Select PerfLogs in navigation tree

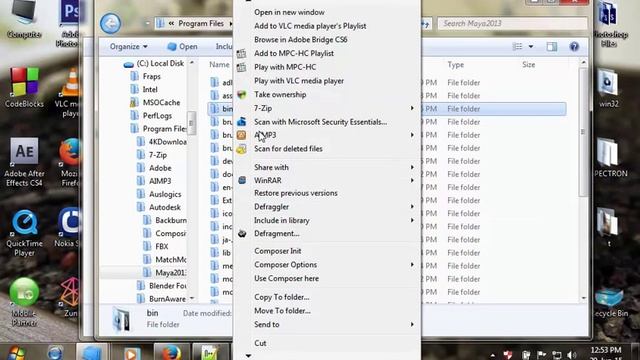[157, 116]
